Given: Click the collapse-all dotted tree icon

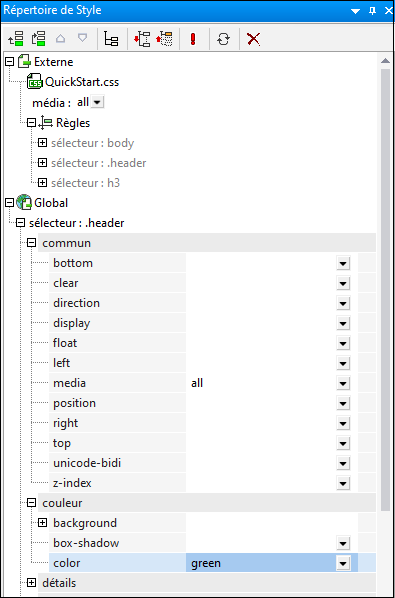Looking at the screenshot, I should click(x=164, y=39).
